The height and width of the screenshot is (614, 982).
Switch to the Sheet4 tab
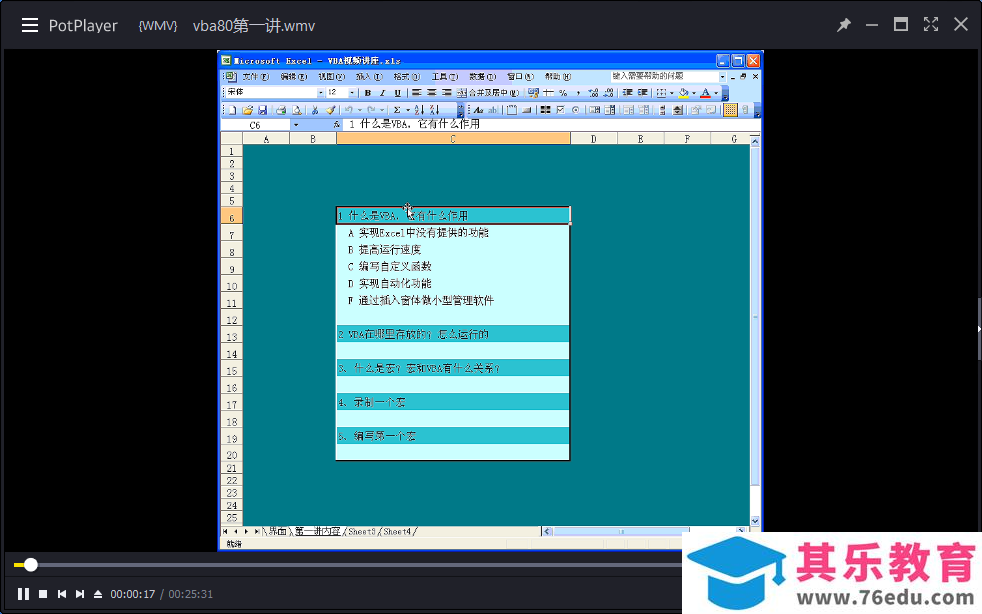pyautogui.click(x=397, y=531)
